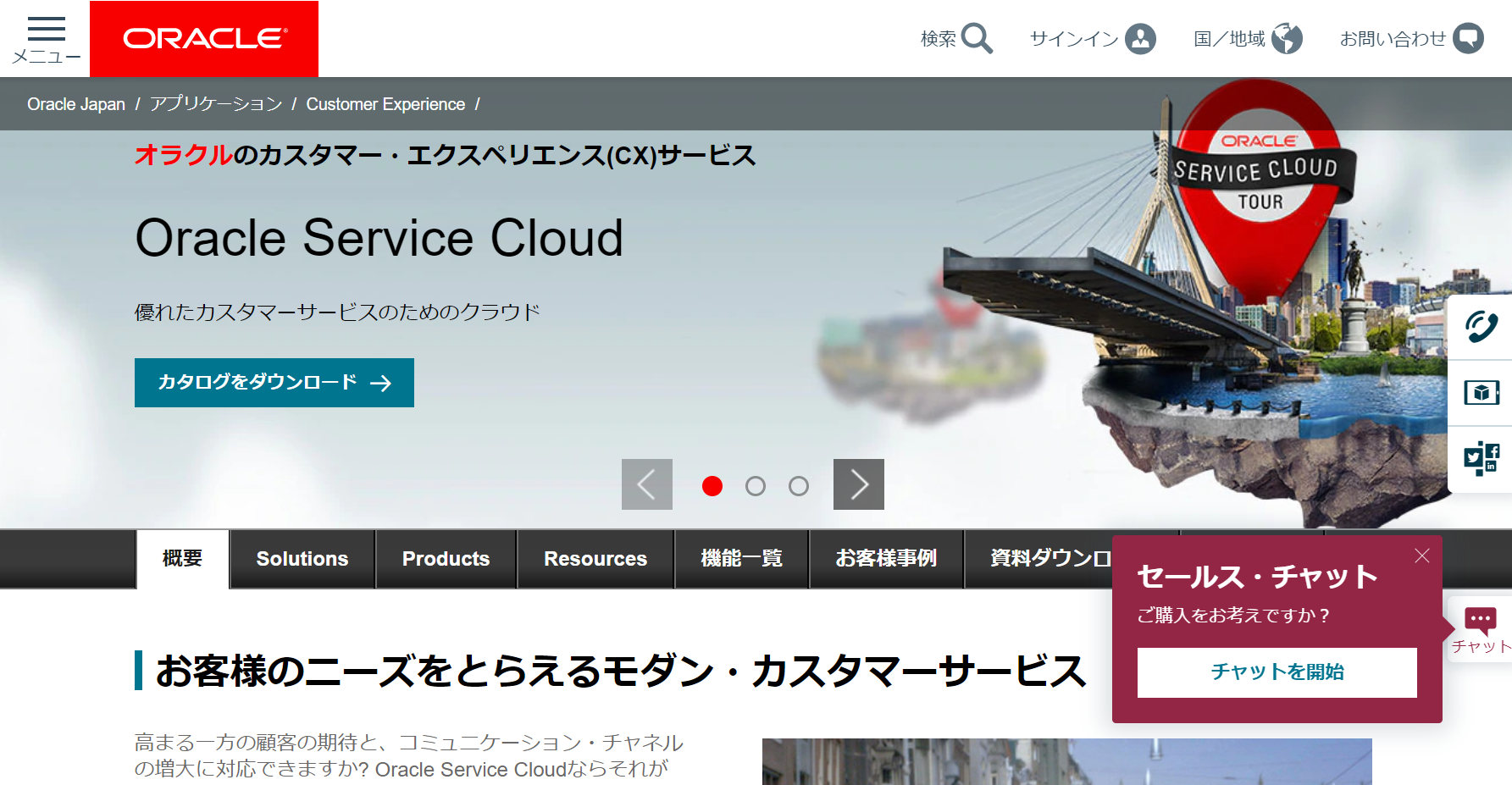Open the Products tab
The width and height of the screenshot is (1512, 785).
(x=446, y=559)
